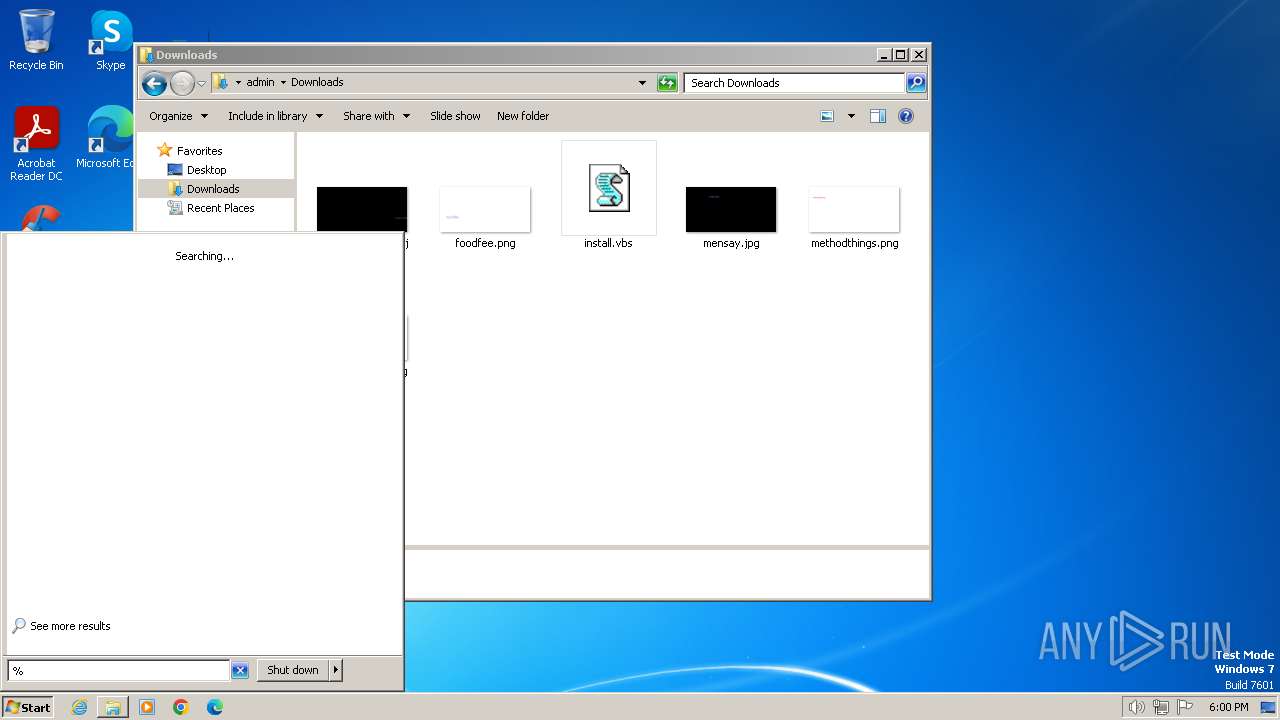
Task: Open the Organize menu
Action: click(179, 116)
